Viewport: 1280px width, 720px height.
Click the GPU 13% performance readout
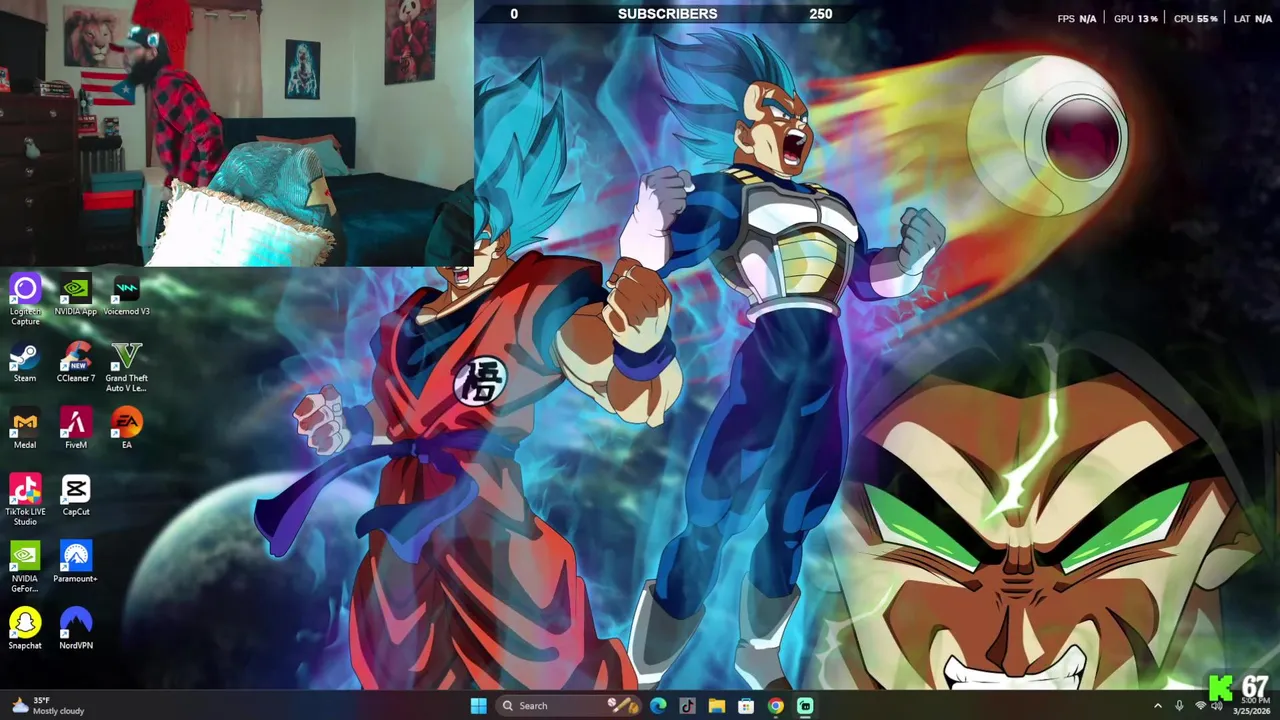[1135, 19]
